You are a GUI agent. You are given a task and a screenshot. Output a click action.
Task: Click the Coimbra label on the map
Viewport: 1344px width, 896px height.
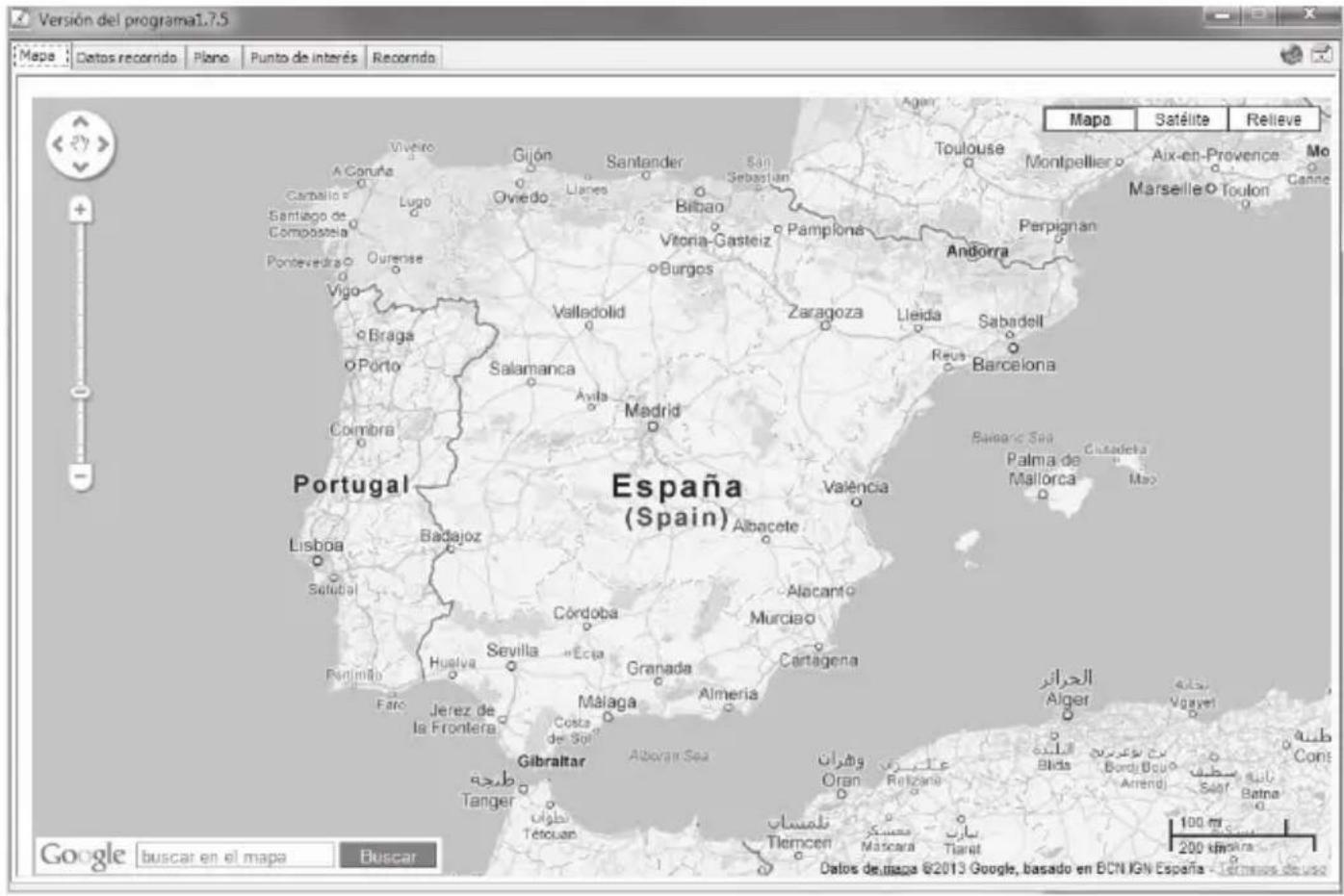(362, 429)
